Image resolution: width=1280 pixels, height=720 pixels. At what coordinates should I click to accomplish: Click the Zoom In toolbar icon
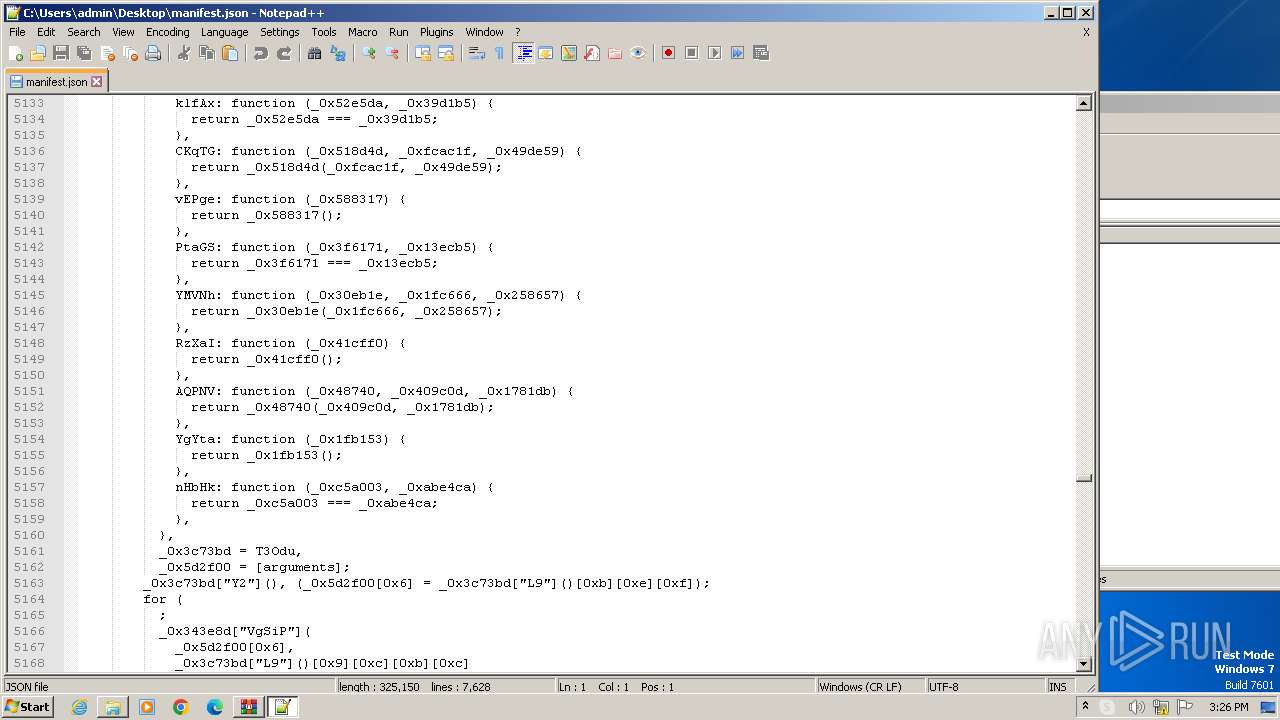369,53
